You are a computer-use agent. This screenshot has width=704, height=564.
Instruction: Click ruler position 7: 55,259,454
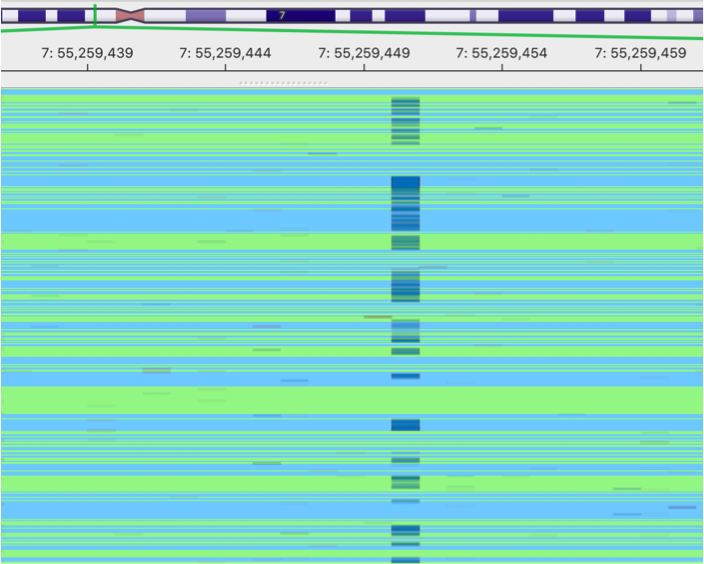[x=502, y=53]
